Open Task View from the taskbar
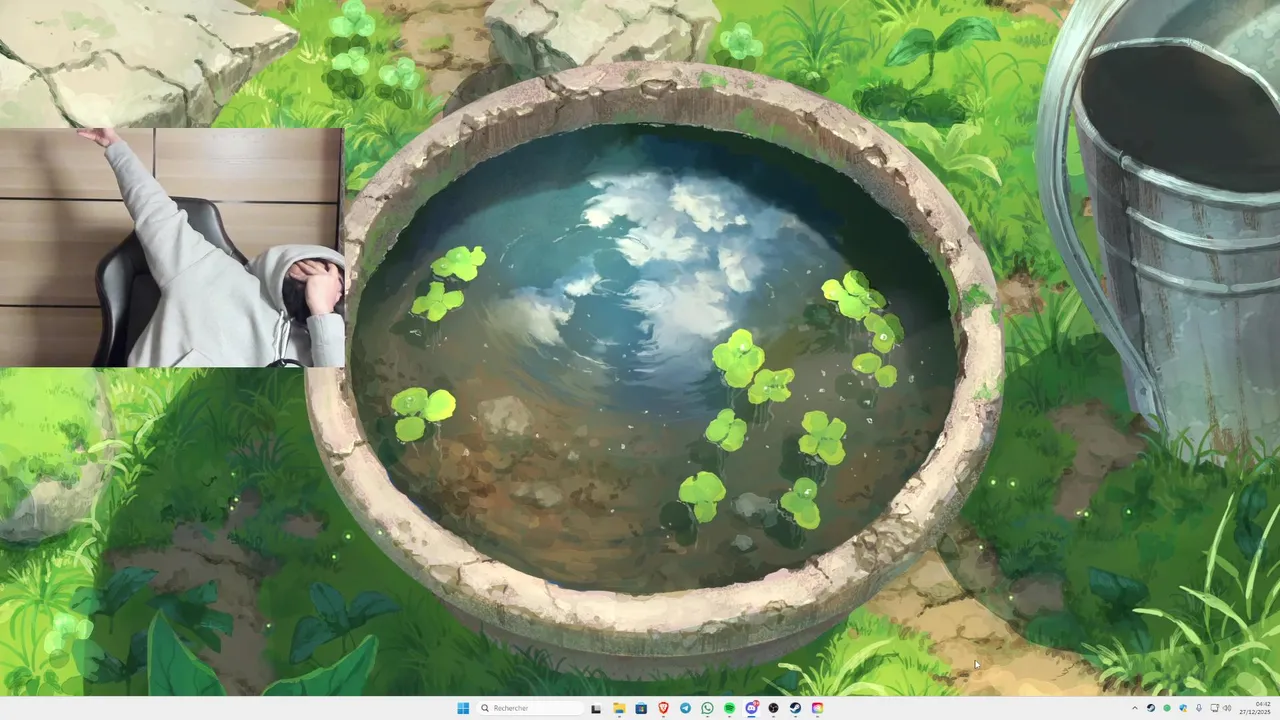 [x=596, y=709]
